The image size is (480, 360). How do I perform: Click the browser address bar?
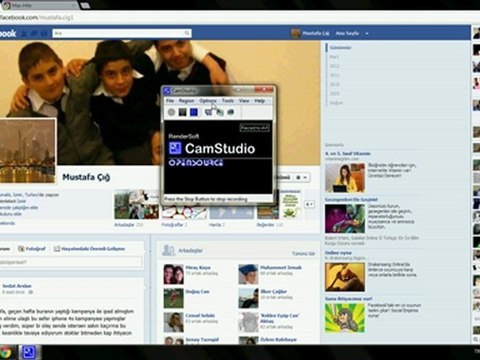[240, 17]
